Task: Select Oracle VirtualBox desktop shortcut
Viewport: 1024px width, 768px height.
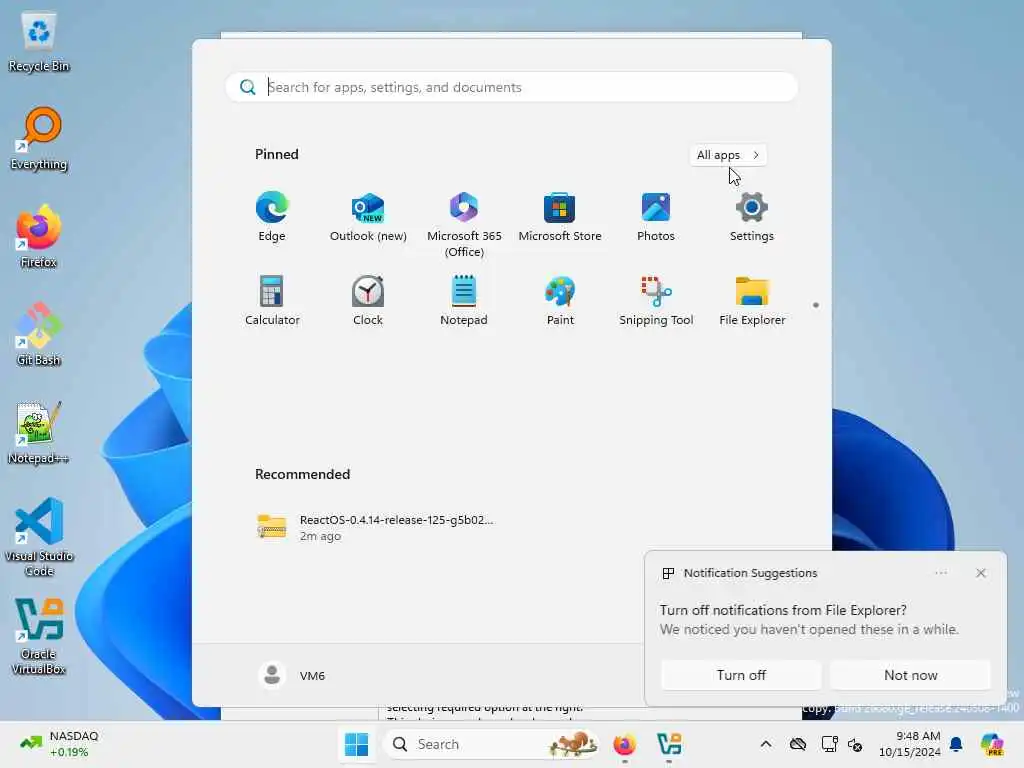Action: coord(39,636)
